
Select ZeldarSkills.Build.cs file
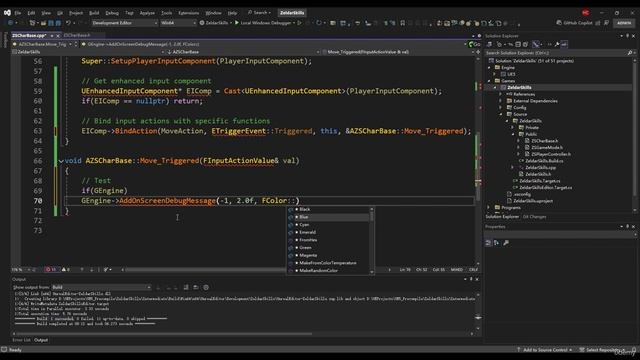[544, 161]
